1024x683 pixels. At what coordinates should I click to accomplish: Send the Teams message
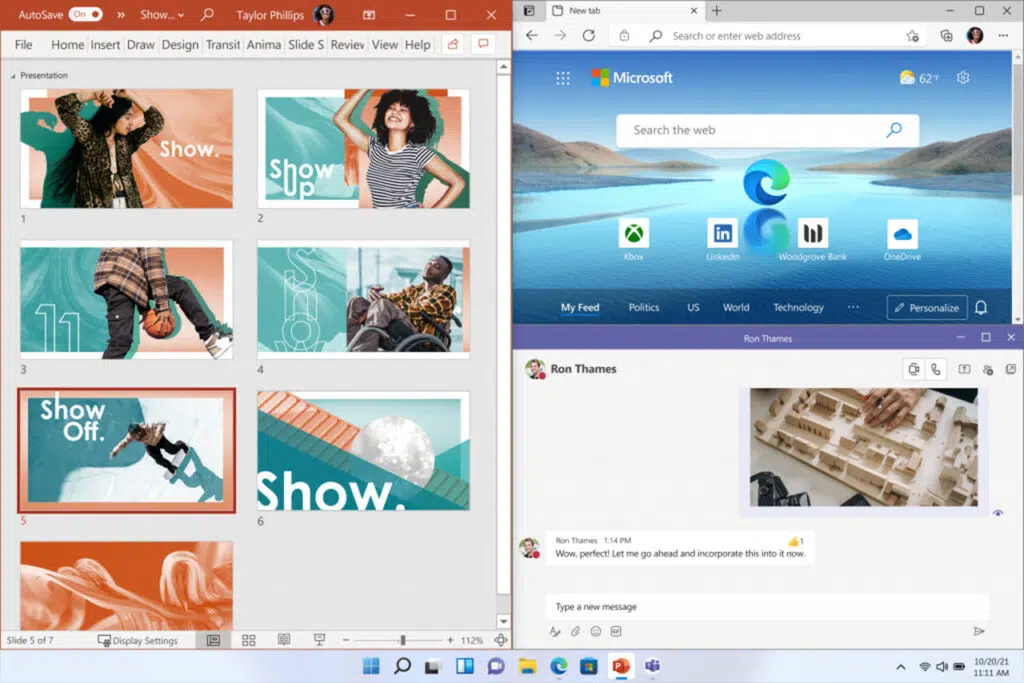click(x=979, y=631)
